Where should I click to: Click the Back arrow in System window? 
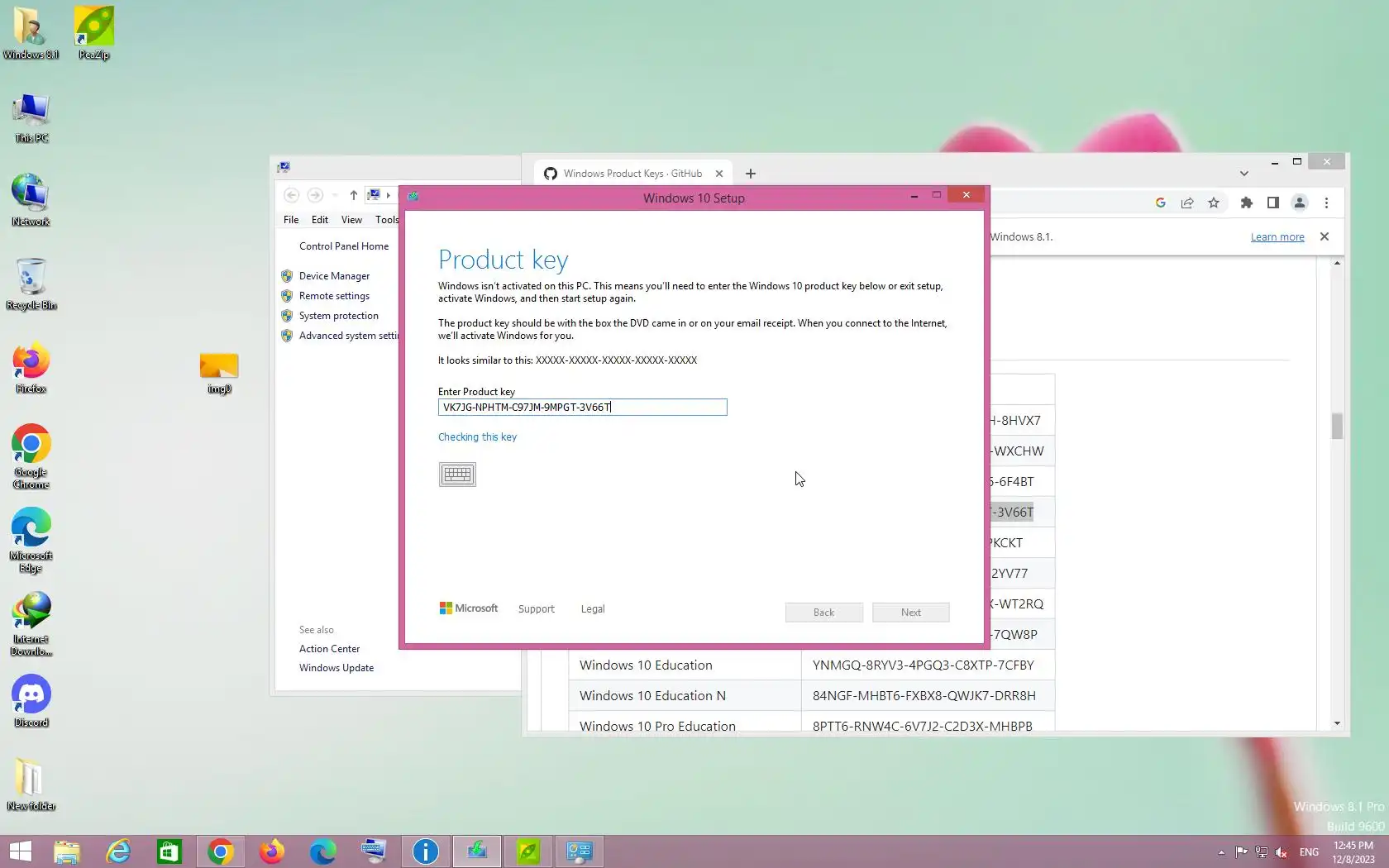[x=291, y=195]
